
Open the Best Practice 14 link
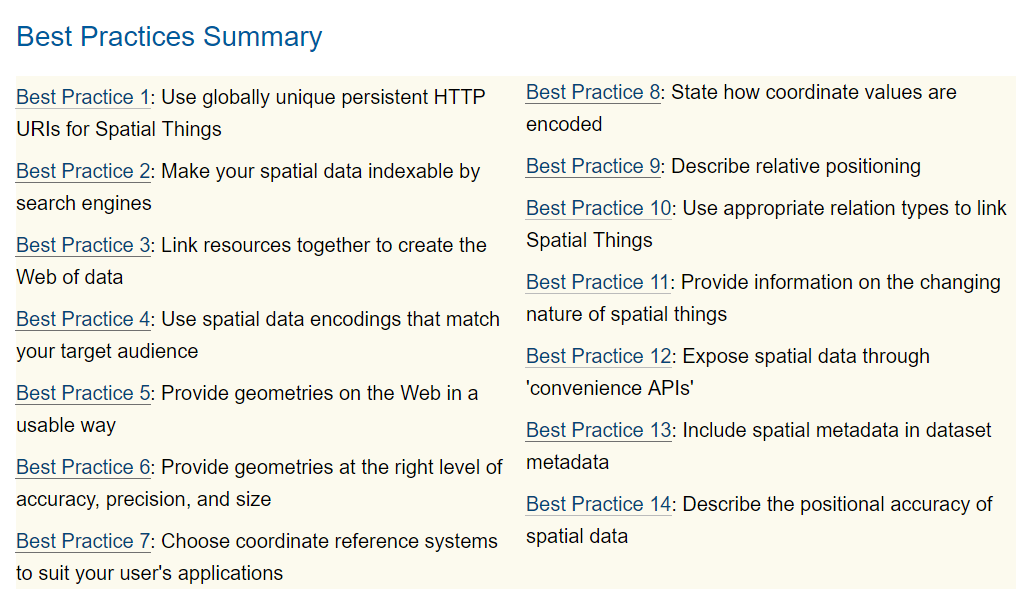tap(598, 504)
